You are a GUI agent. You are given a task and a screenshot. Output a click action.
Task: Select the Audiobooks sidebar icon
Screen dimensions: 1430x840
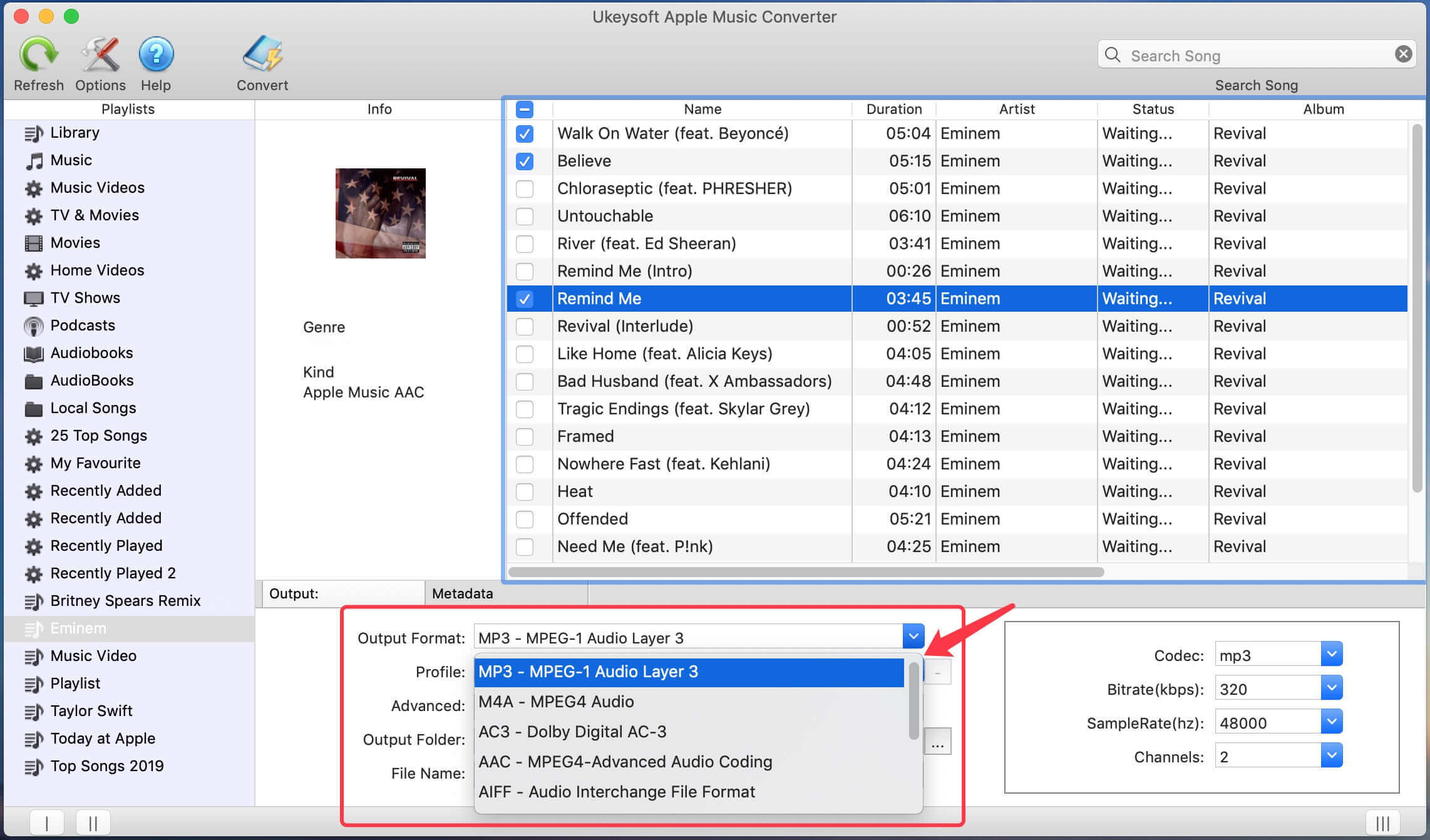coord(35,352)
